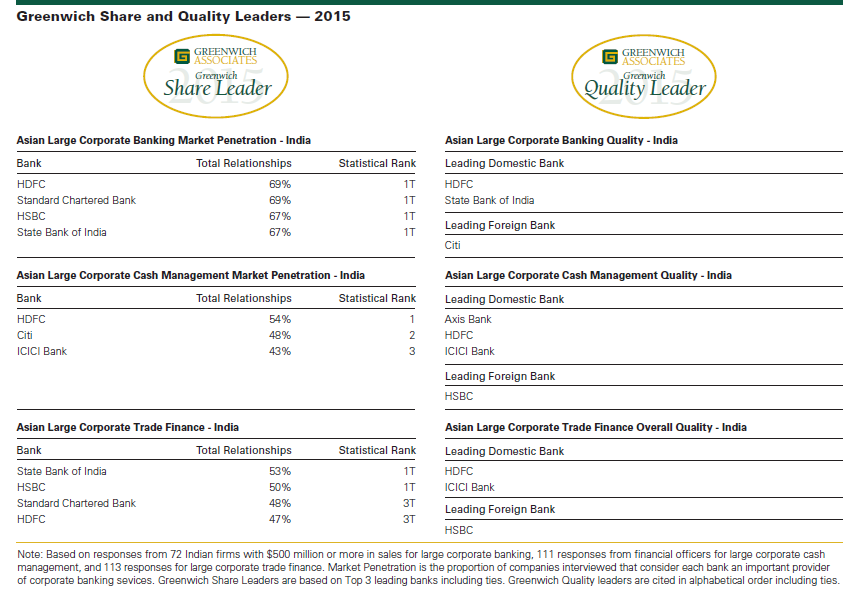Viewport: 854px width, 597px height.
Task: Click "Leading Foreign Bank" under Cash Management Quality
Action: [500, 376]
